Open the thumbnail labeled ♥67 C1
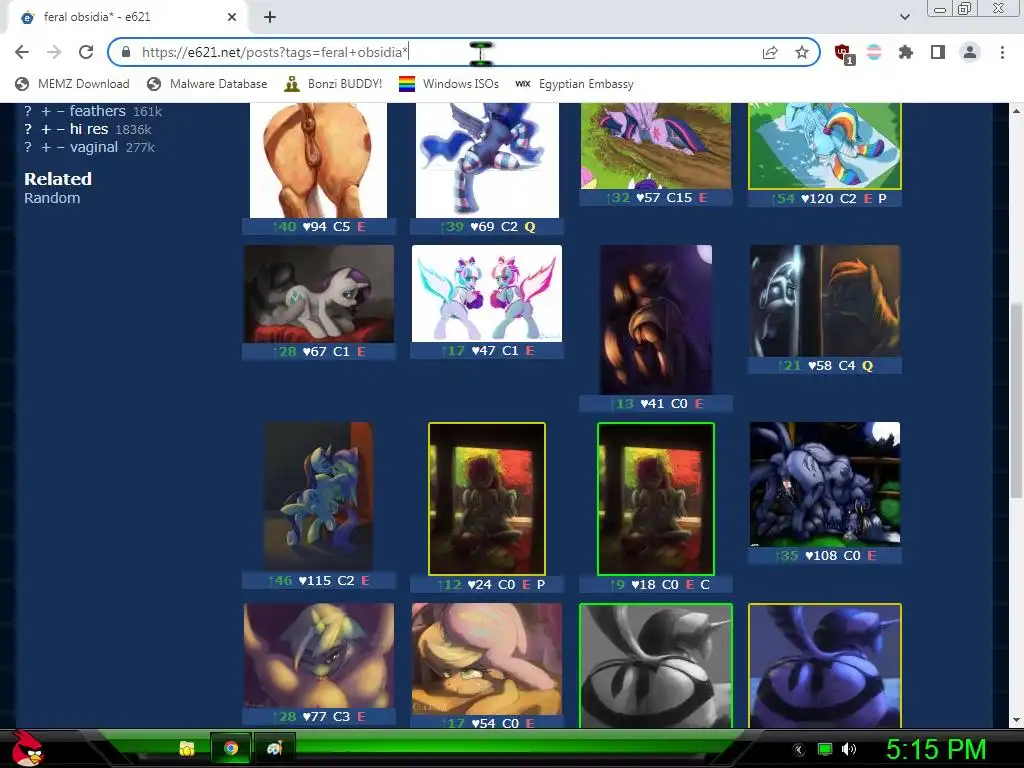Viewport: 1024px width, 768px height. [319, 294]
